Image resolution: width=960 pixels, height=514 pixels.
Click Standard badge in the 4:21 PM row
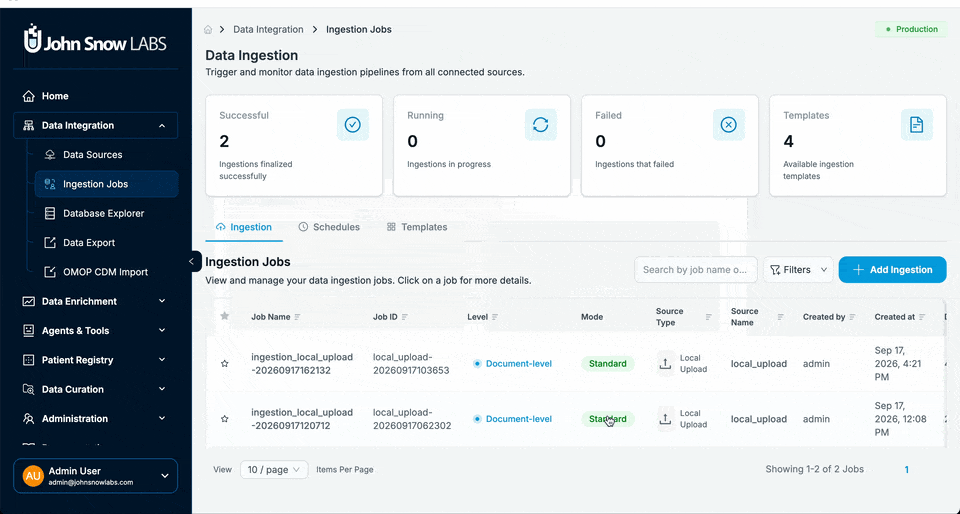(607, 363)
